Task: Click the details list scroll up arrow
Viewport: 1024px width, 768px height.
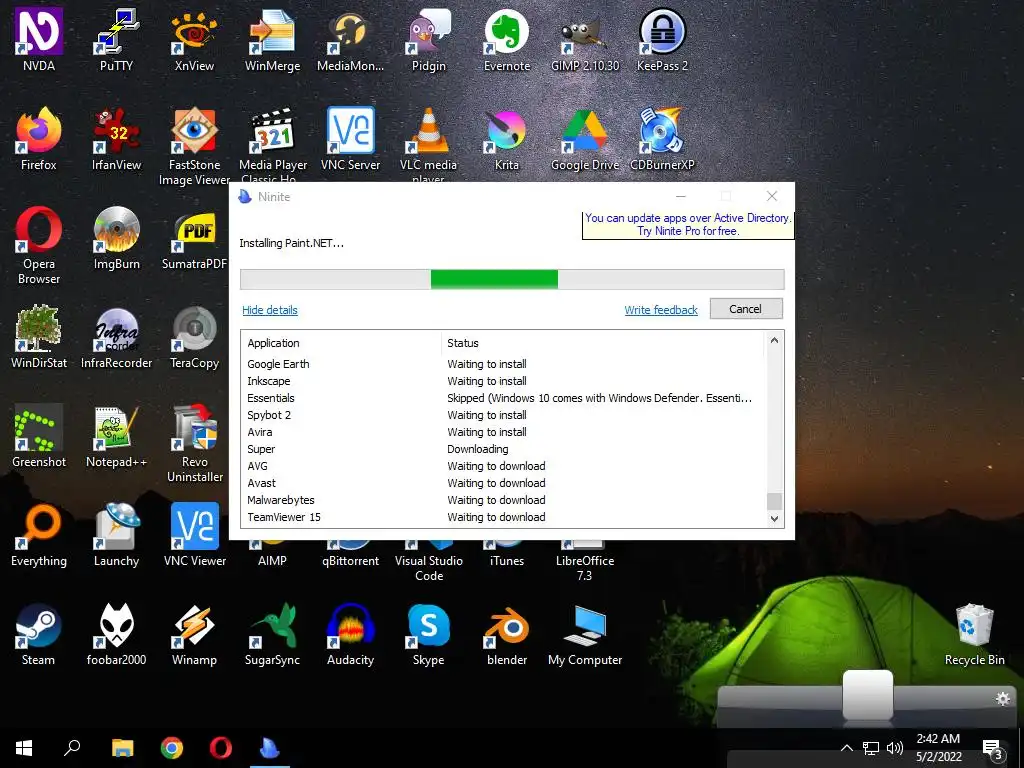Action: click(x=775, y=340)
